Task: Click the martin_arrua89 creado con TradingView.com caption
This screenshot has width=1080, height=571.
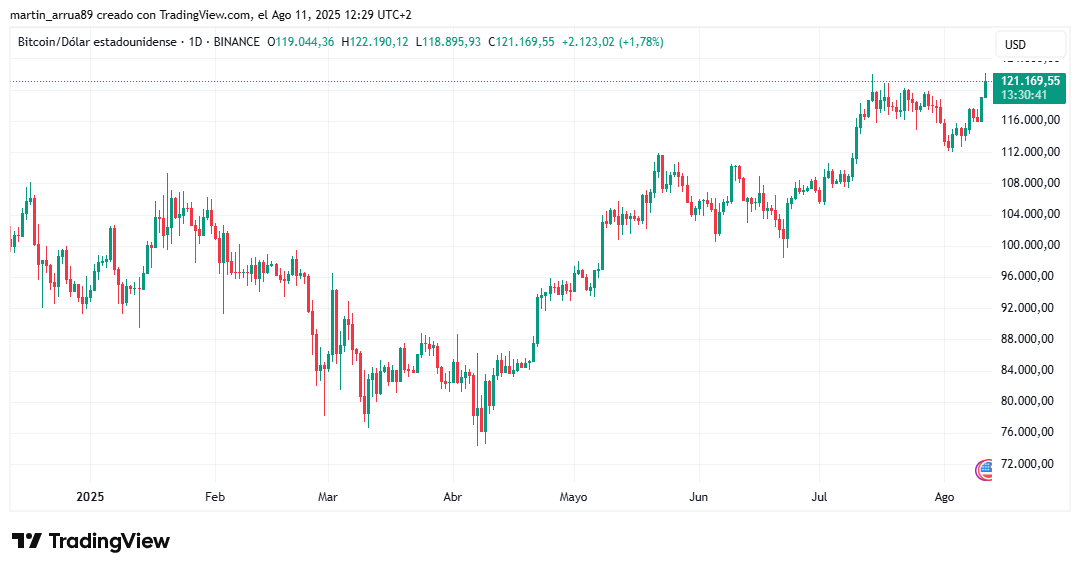Action: [x=128, y=15]
